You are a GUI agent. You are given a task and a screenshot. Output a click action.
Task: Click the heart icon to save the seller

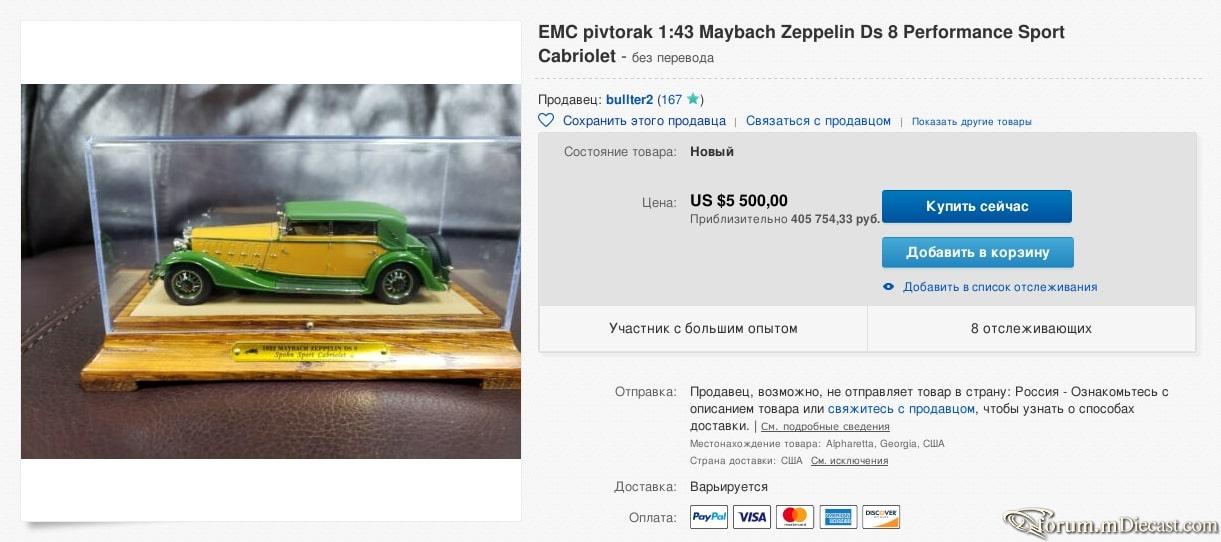546,120
